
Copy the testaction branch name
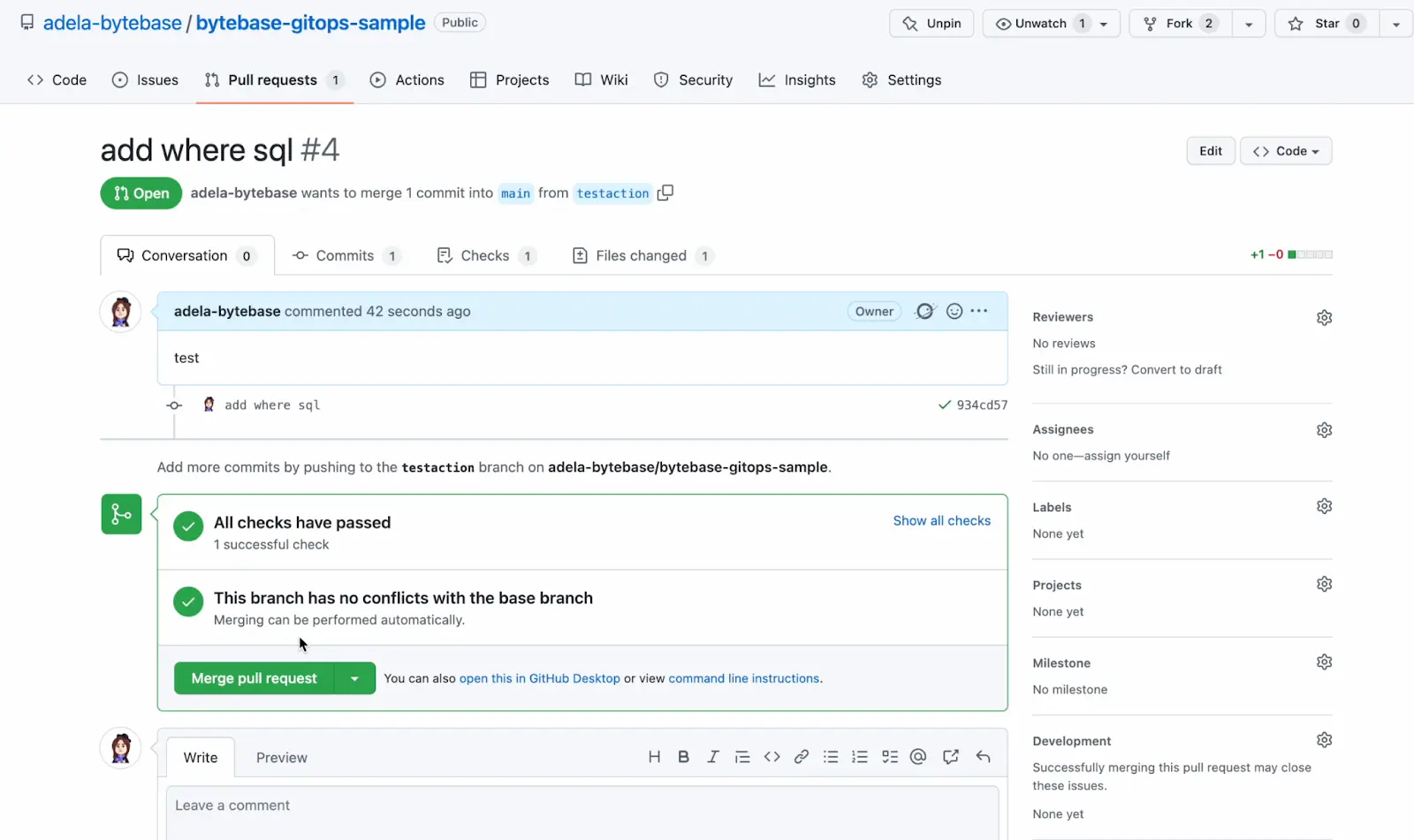coord(665,193)
